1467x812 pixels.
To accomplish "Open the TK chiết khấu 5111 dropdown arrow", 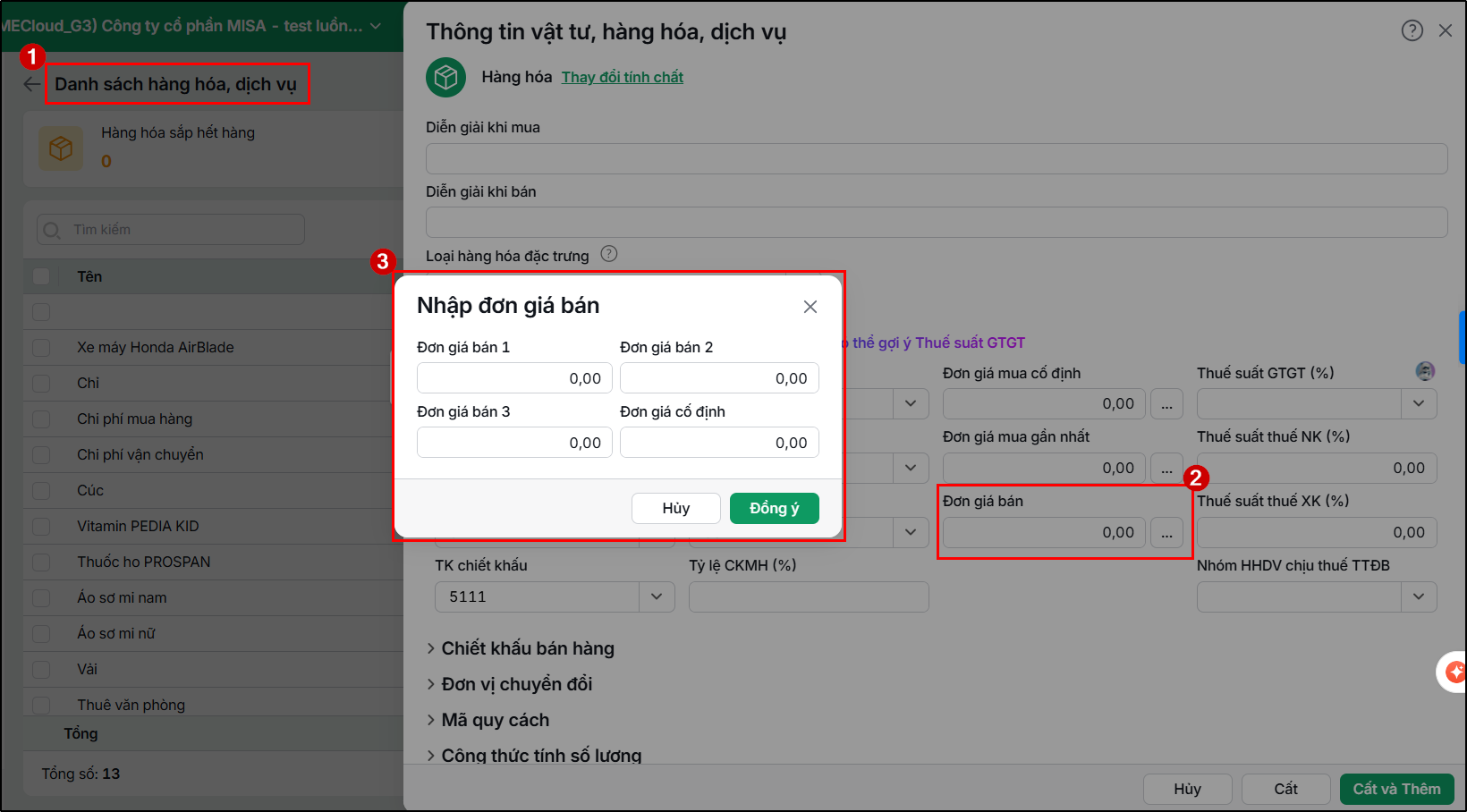I will coord(657,596).
